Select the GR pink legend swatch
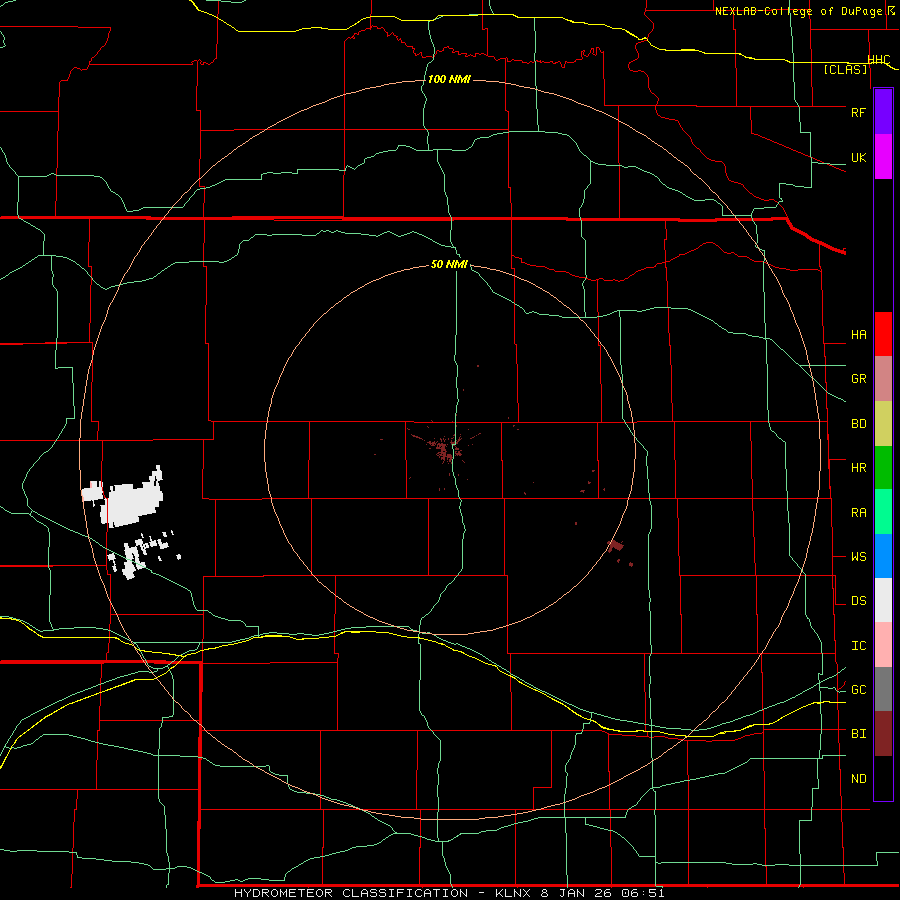Viewport: 900px width, 900px height. tap(883, 379)
